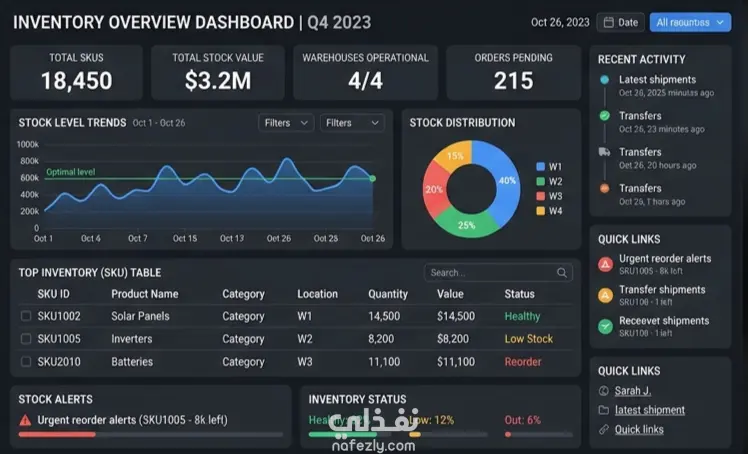Click the folder icon next to latest shipment
This screenshot has width=748, height=454.
(x=603, y=410)
